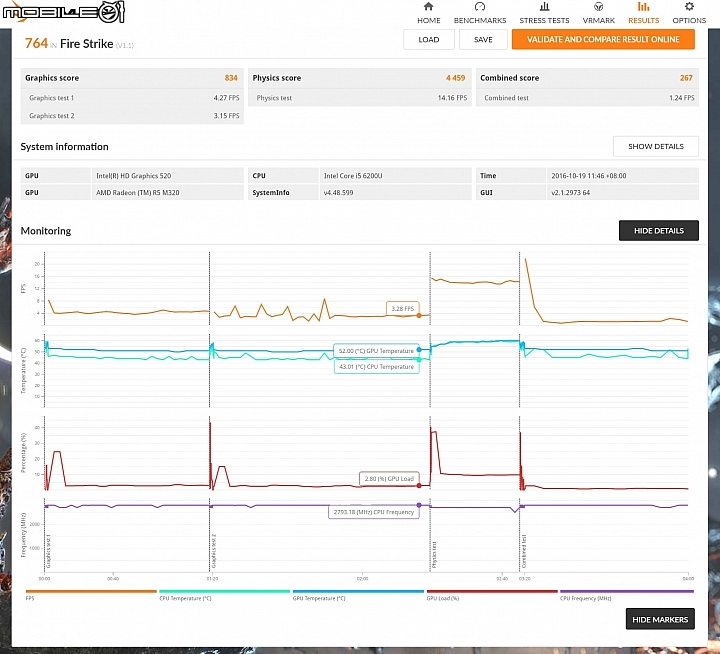Click the Physics test 14.16 FPS row
The image size is (720, 654).
click(x=360, y=98)
